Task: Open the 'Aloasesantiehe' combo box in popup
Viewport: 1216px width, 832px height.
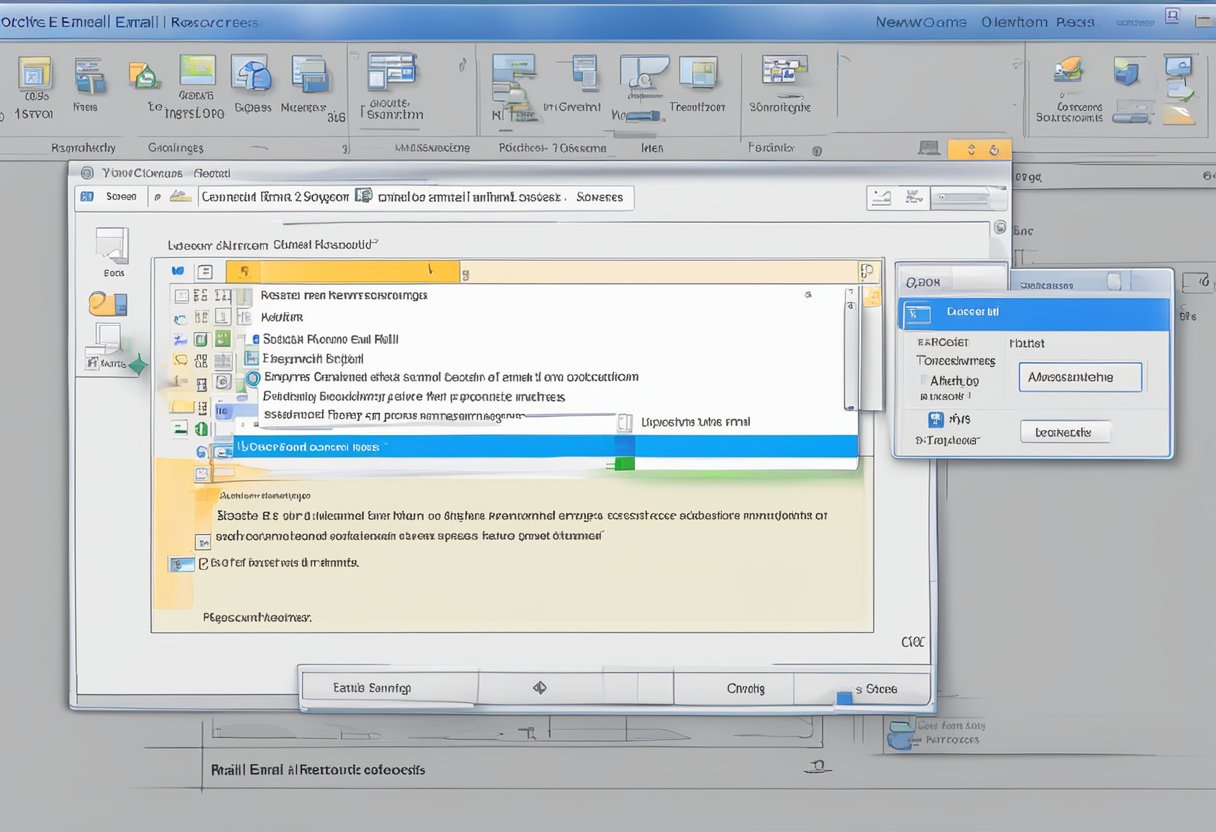Action: click(1080, 377)
